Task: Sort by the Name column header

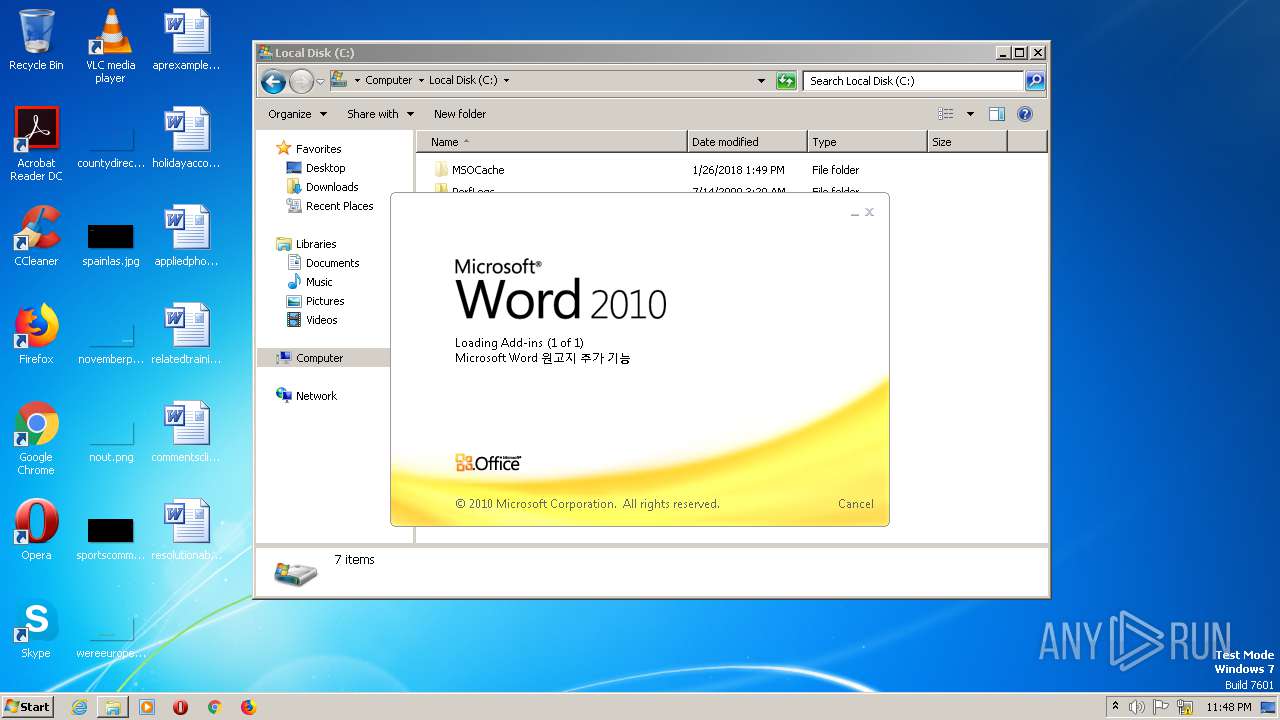Action: [x=552, y=142]
